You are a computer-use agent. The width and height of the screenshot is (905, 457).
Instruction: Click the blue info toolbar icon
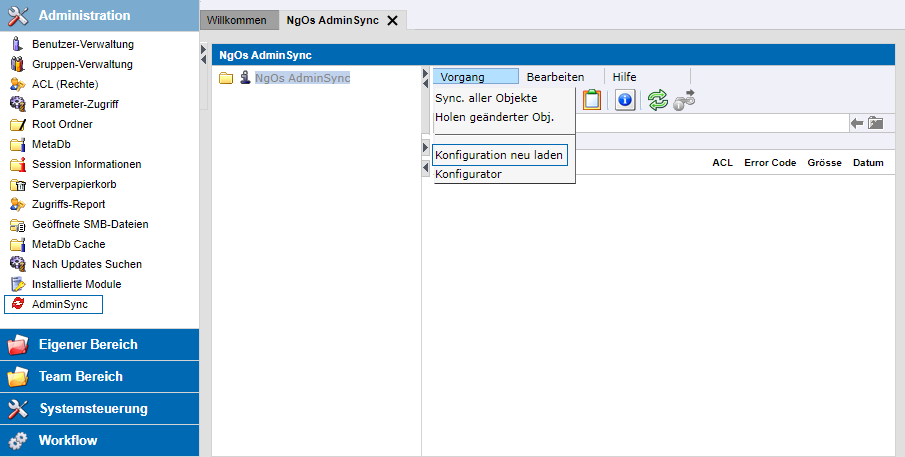pos(624,100)
